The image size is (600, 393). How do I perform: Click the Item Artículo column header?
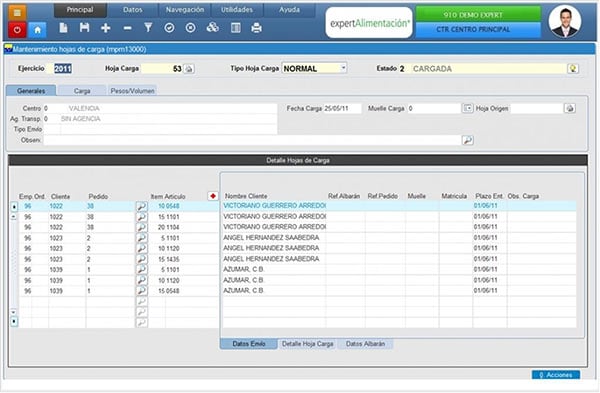pos(168,196)
